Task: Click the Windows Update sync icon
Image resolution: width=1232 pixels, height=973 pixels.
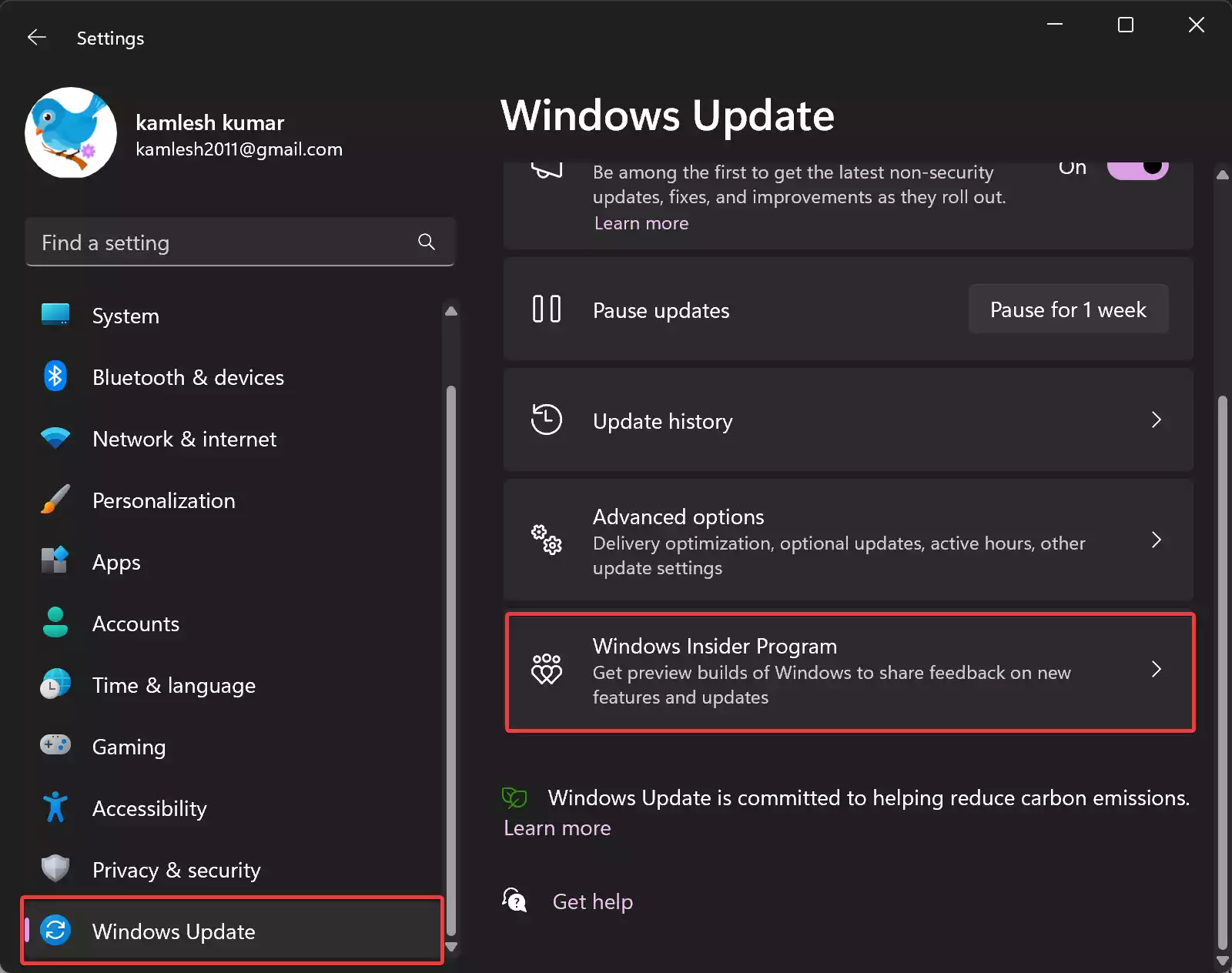Action: coord(55,931)
